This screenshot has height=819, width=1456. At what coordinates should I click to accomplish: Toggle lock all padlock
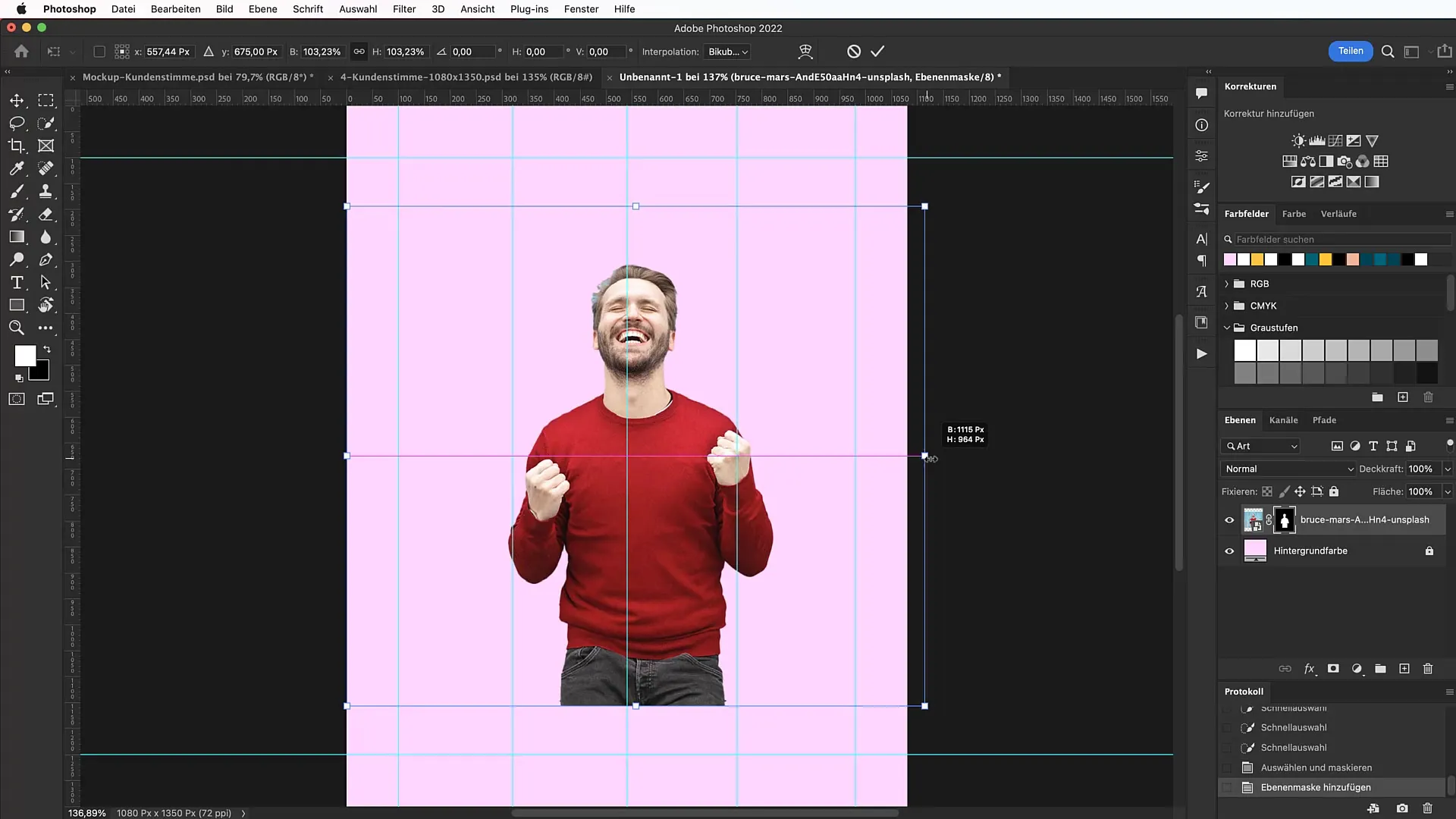pos(1334,491)
